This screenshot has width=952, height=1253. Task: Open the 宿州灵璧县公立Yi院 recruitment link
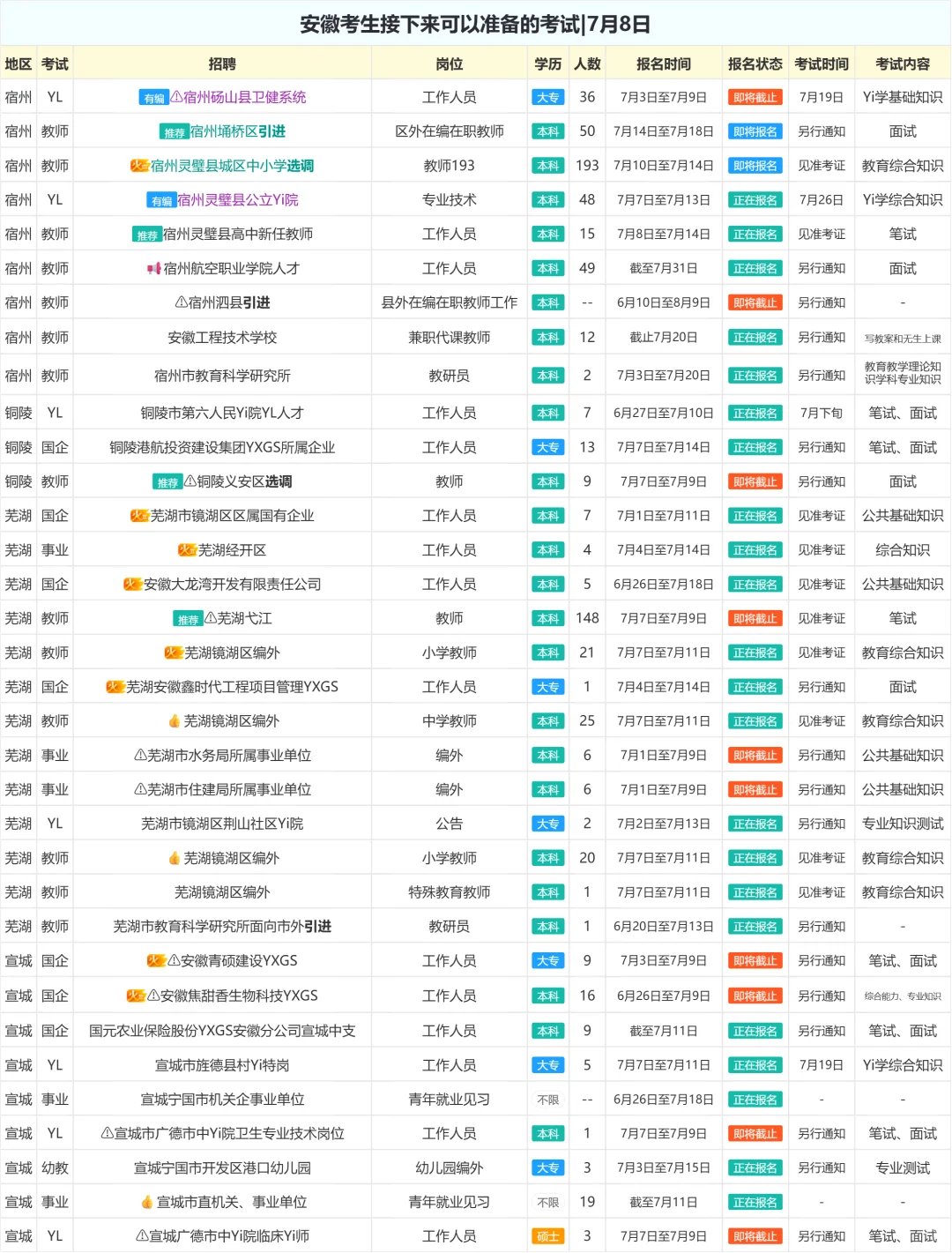click(x=238, y=200)
